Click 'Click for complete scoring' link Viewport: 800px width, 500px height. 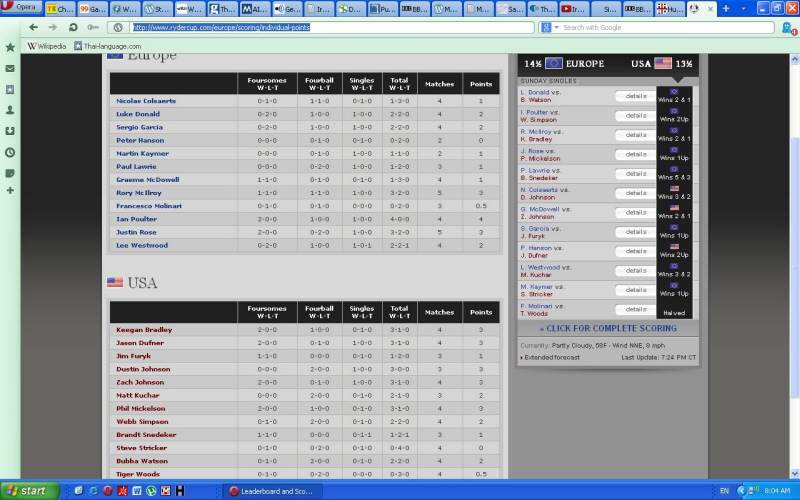(608, 329)
